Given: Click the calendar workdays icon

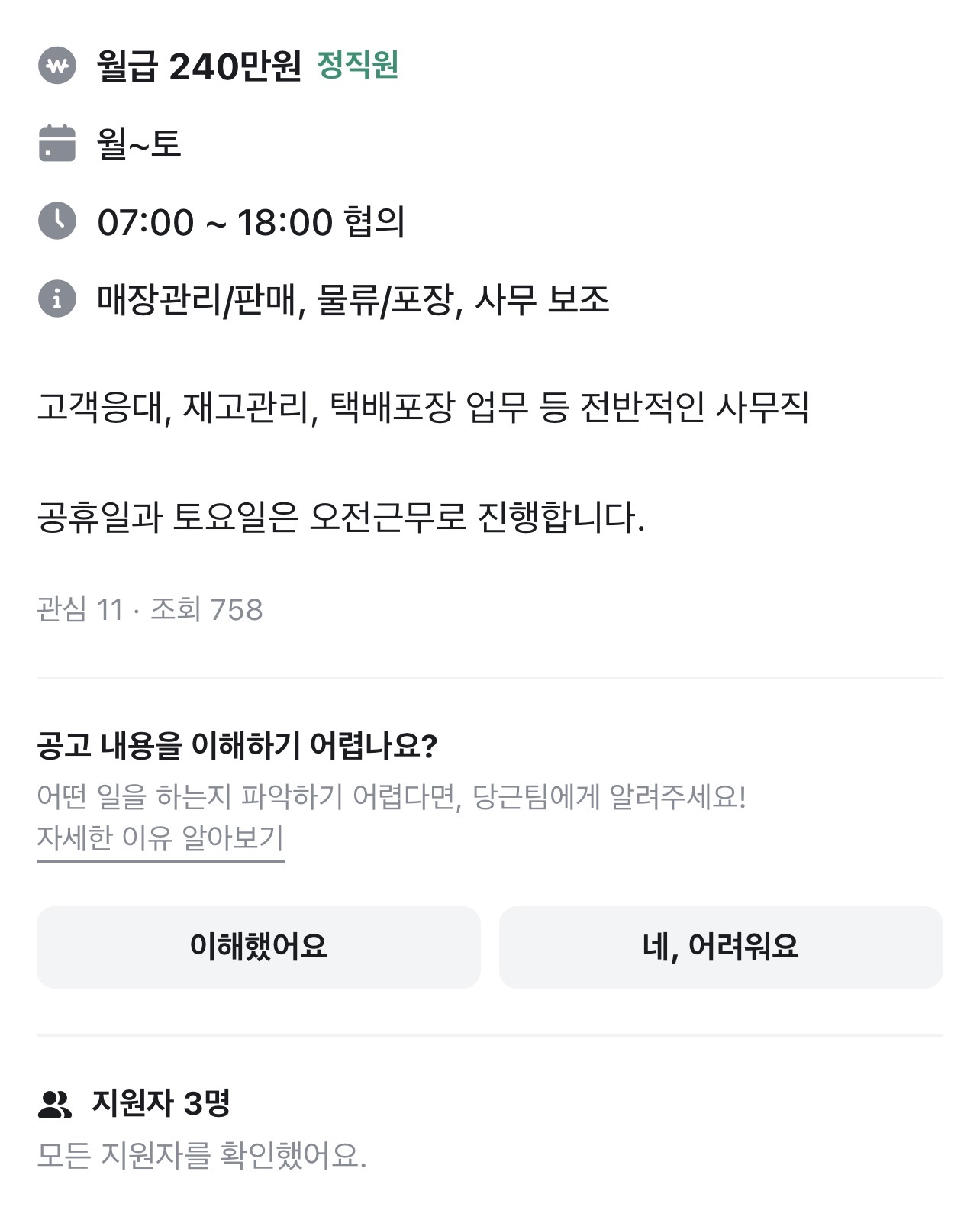Looking at the screenshot, I should 57,144.
